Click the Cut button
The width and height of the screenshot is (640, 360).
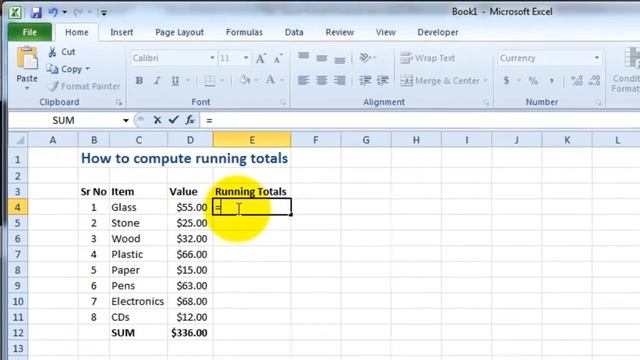[x=62, y=52]
